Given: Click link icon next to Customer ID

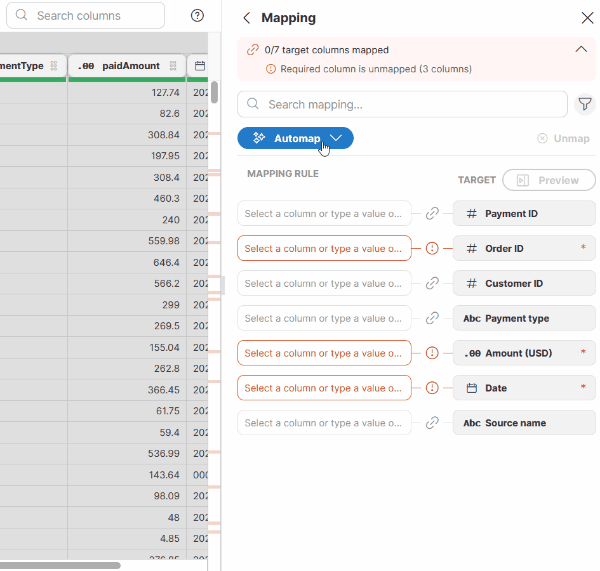Looking at the screenshot, I should (x=432, y=284).
